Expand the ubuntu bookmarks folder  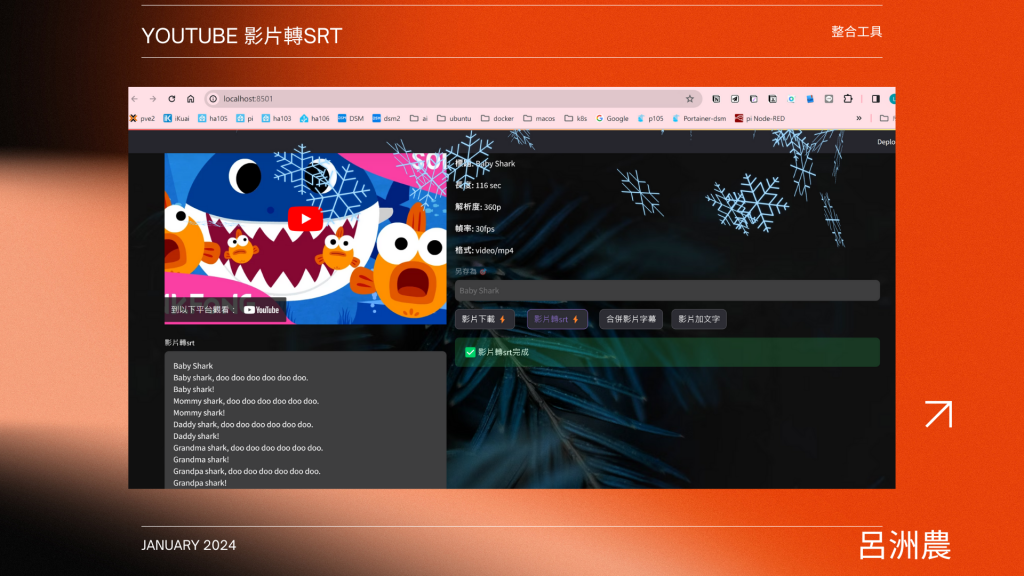coord(454,118)
